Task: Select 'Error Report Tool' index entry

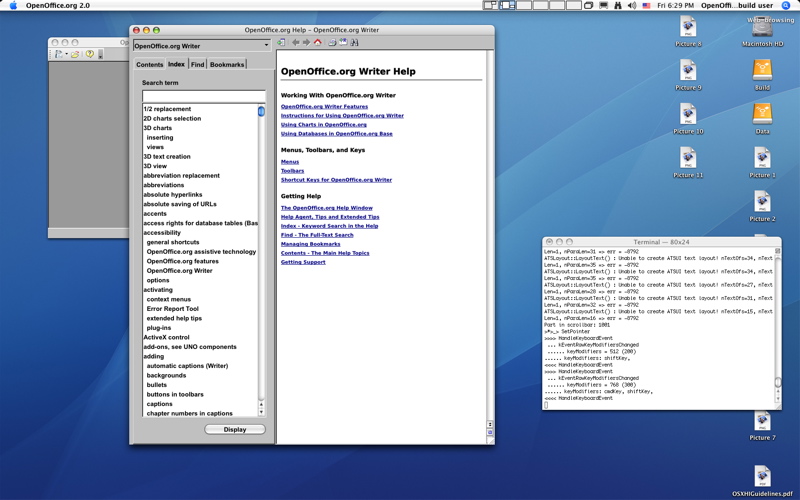Action: pos(172,309)
